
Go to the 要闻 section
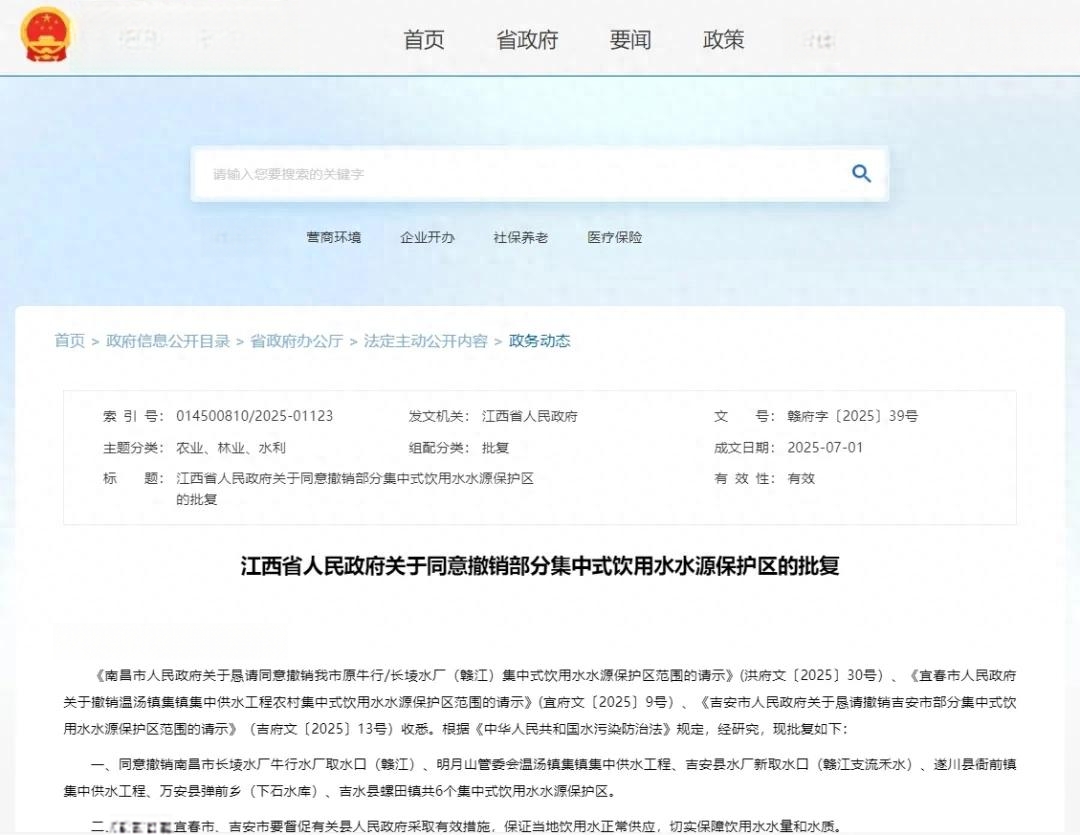[630, 40]
